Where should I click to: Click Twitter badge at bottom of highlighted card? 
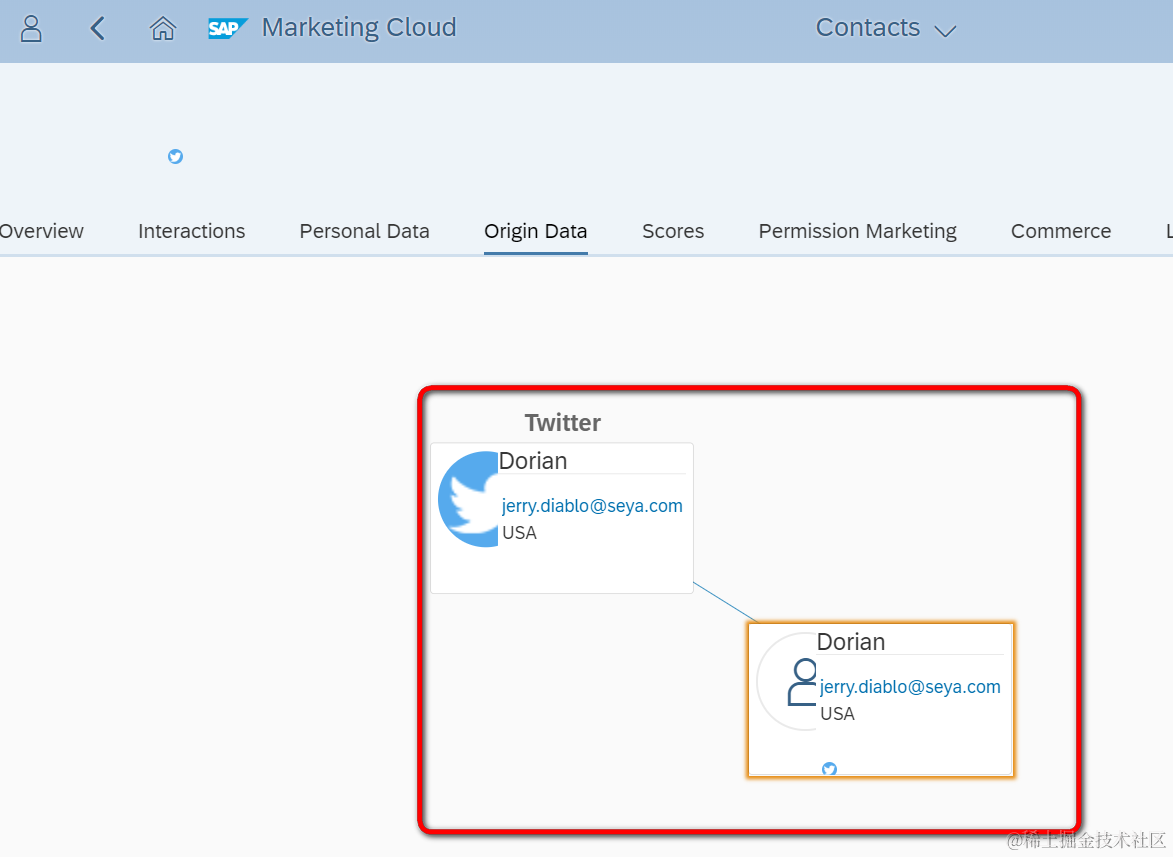[x=829, y=769]
